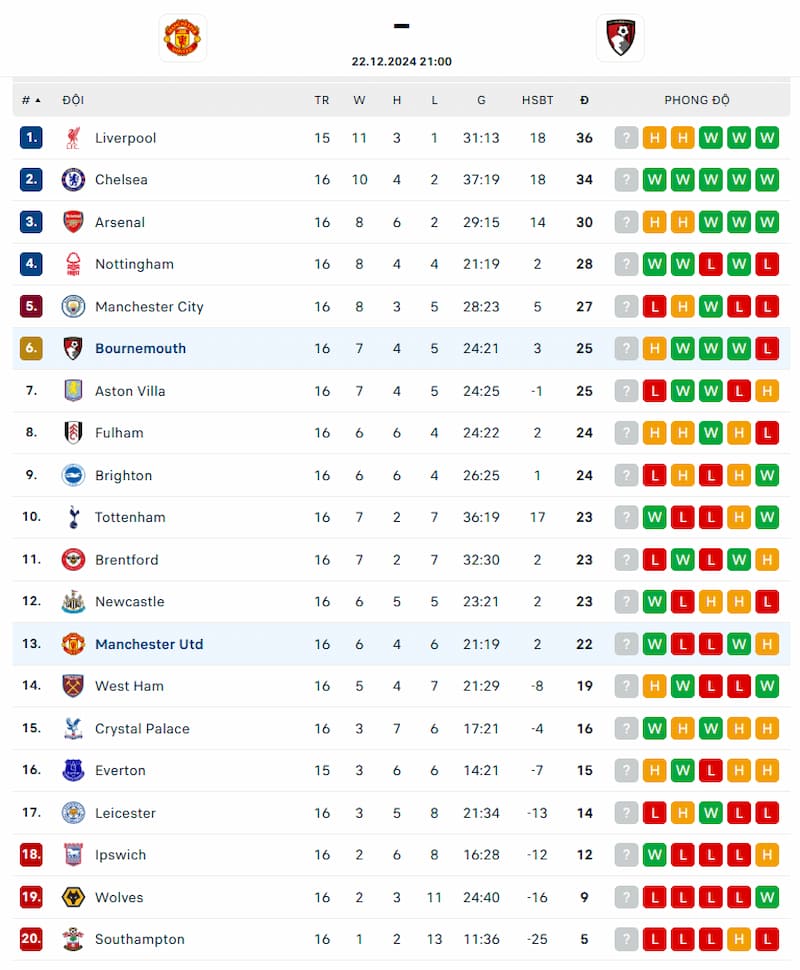This screenshot has width=800, height=970.
Task: Open the Liverpool club logo in row 1
Action: (73, 138)
